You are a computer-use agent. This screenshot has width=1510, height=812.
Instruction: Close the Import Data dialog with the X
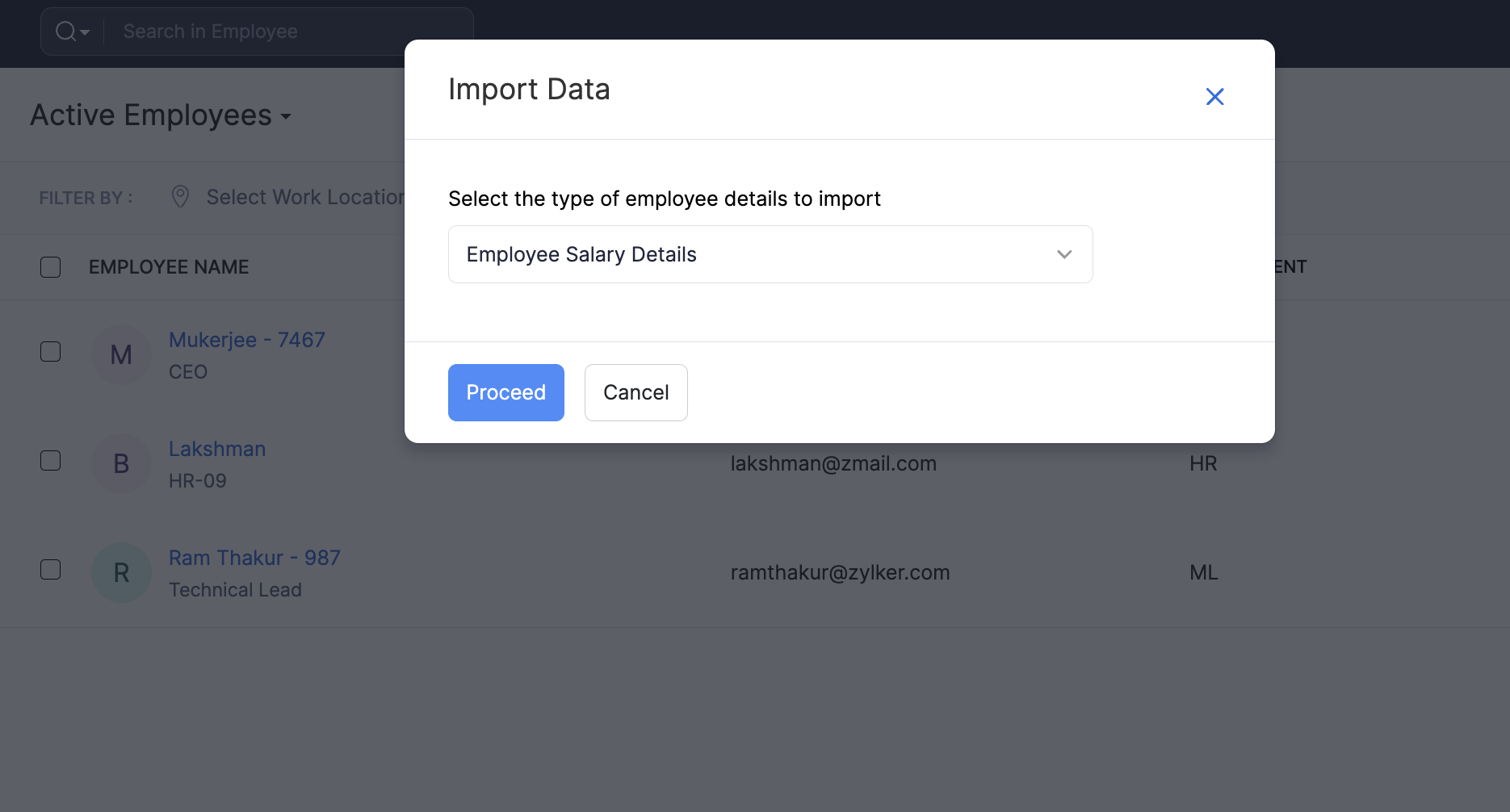click(1214, 96)
